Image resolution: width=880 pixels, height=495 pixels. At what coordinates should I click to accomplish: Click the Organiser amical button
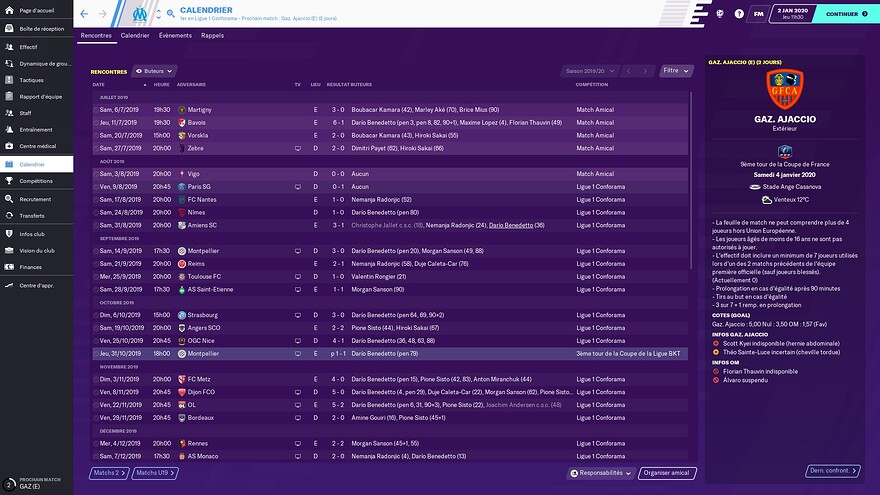pos(668,472)
